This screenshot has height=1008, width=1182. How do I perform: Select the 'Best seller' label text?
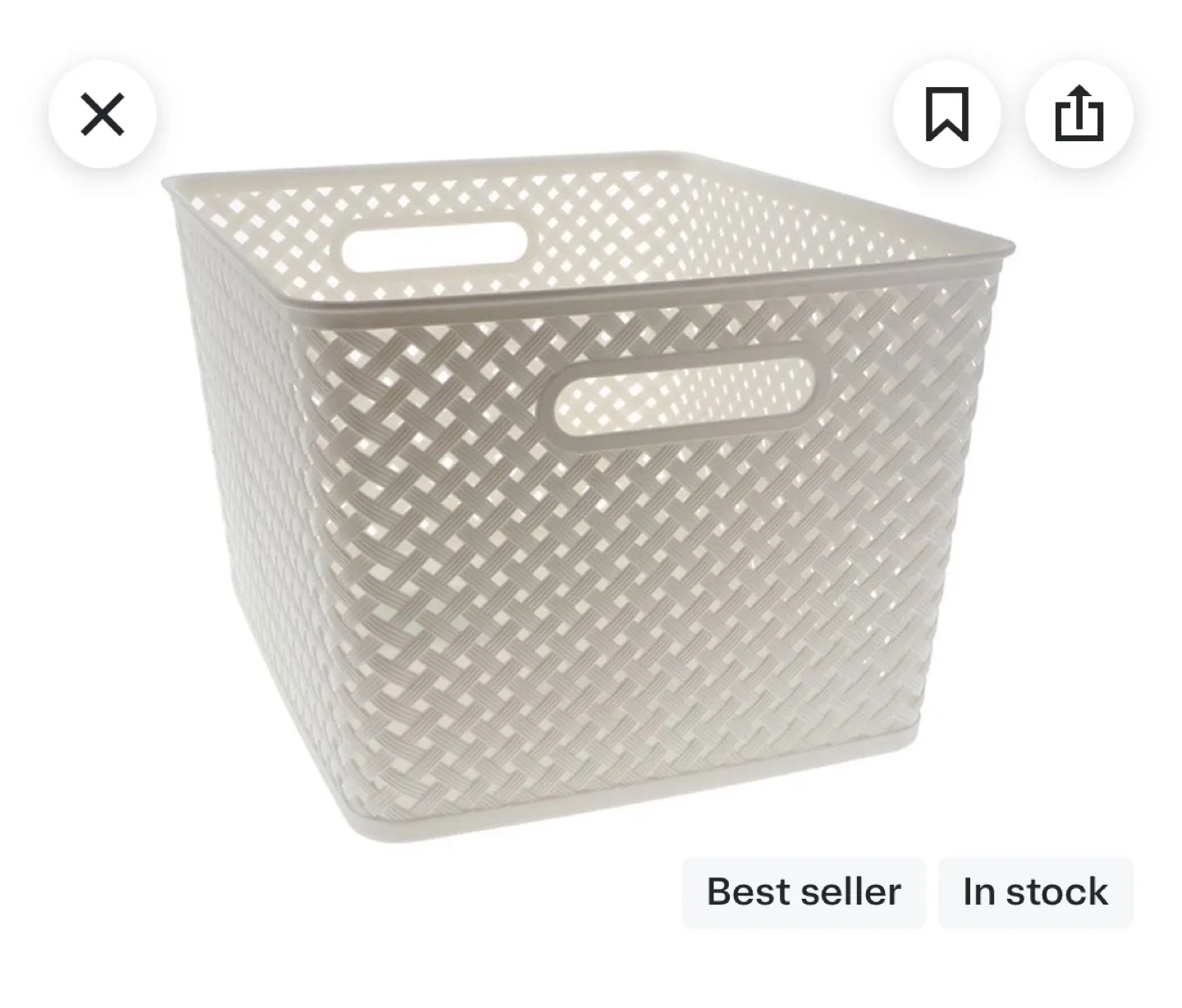(804, 892)
